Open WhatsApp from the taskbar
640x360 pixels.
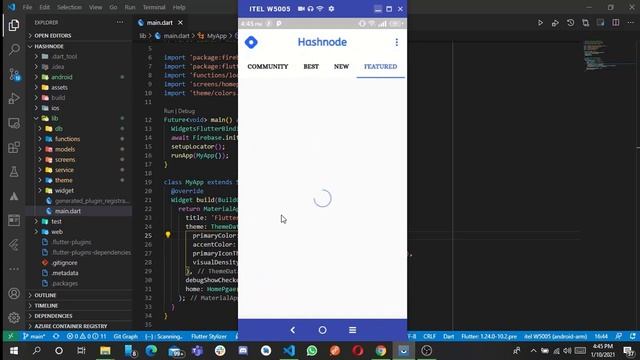(x=312, y=351)
